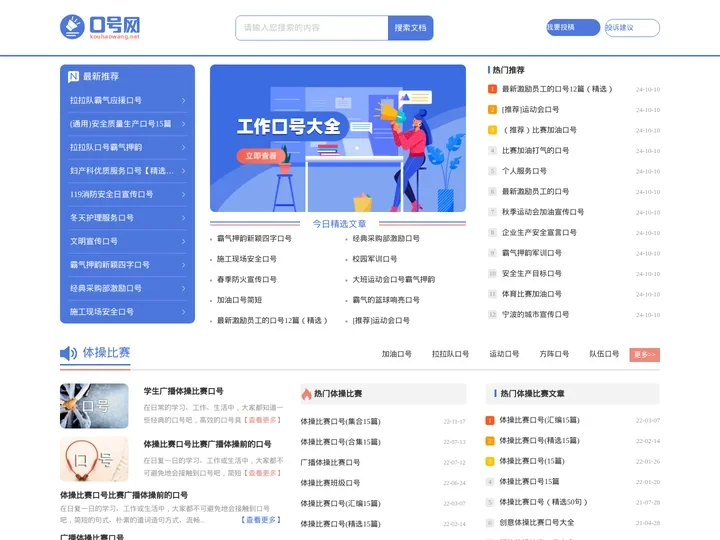
Task: Open 霸气押韵军训口号
Action: click(531, 253)
